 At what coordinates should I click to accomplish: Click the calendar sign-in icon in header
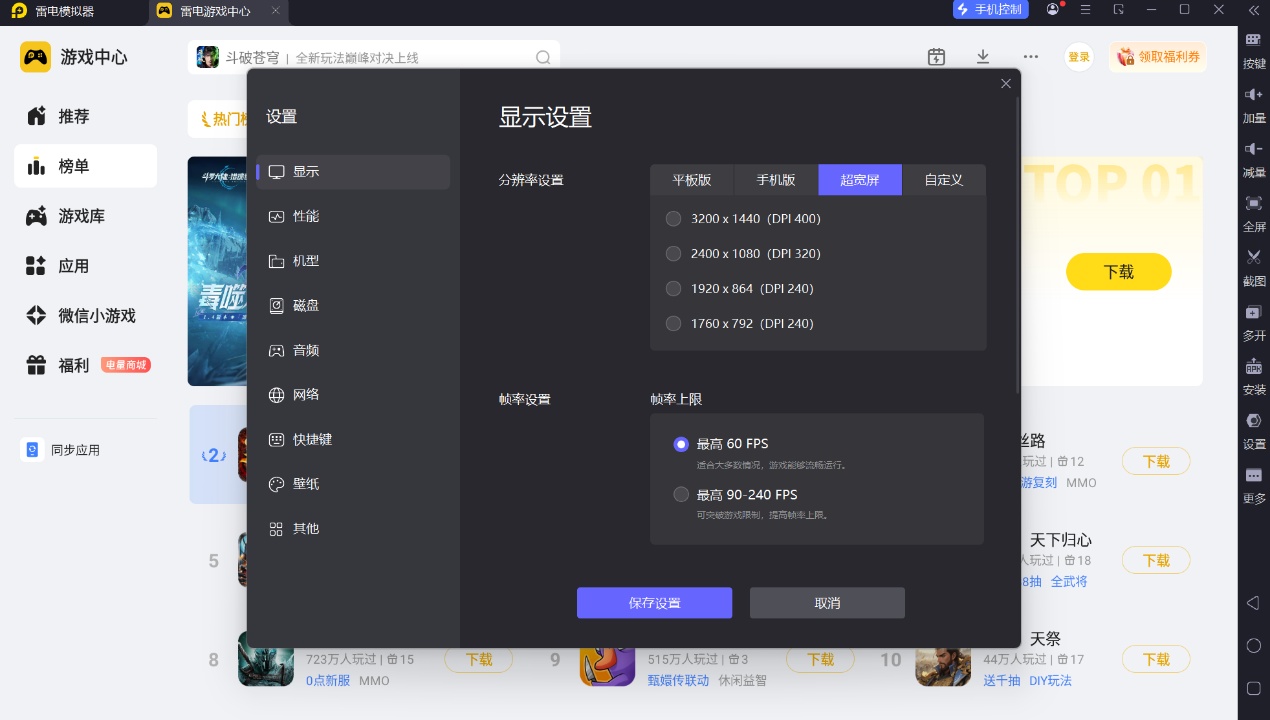[936, 57]
